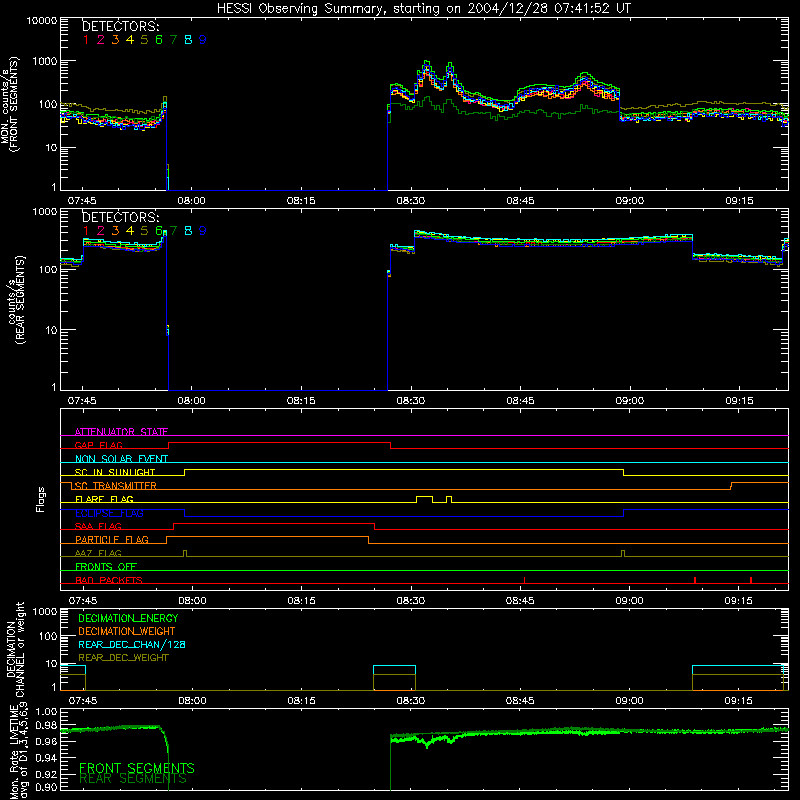Select yellow detector '4' in front segments legend
The image size is (800, 800).
130,40
